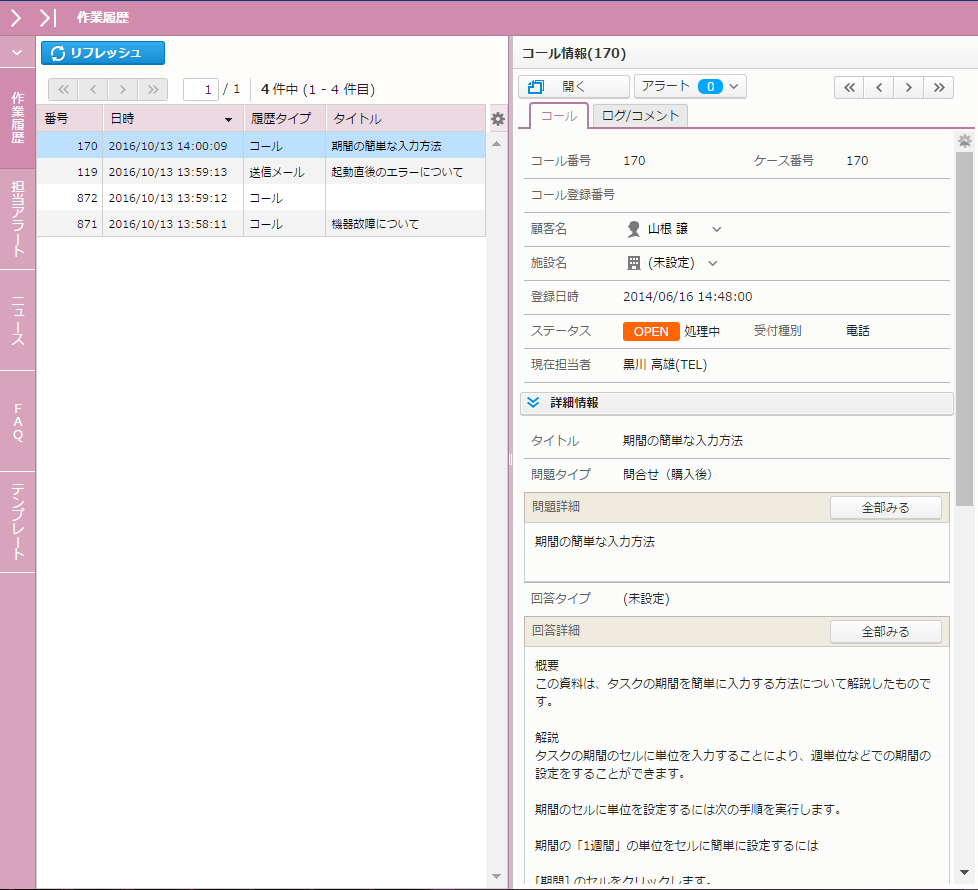
Task: Click the grid settings gear icon
Action: 497,119
